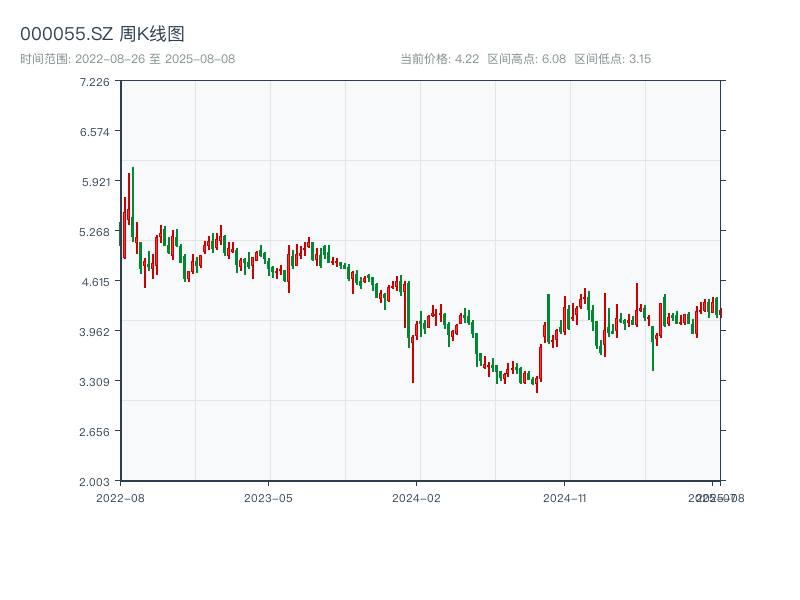This screenshot has height=600, width=800.
Task: Click the 当前价格 4.22 label
Action: pyautogui.click(x=439, y=59)
